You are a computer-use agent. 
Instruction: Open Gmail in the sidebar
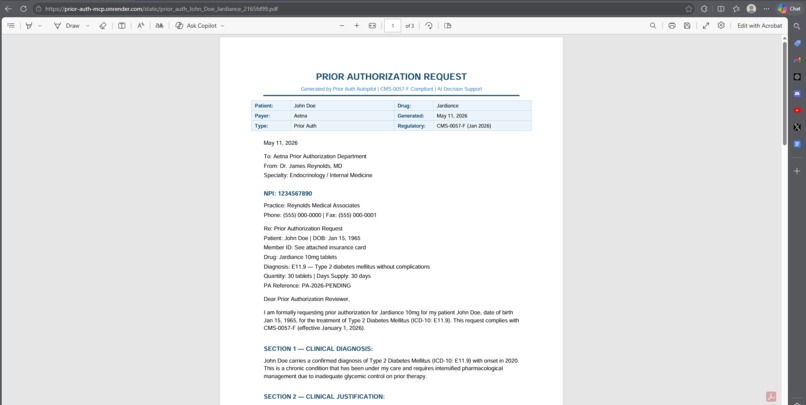[797, 60]
